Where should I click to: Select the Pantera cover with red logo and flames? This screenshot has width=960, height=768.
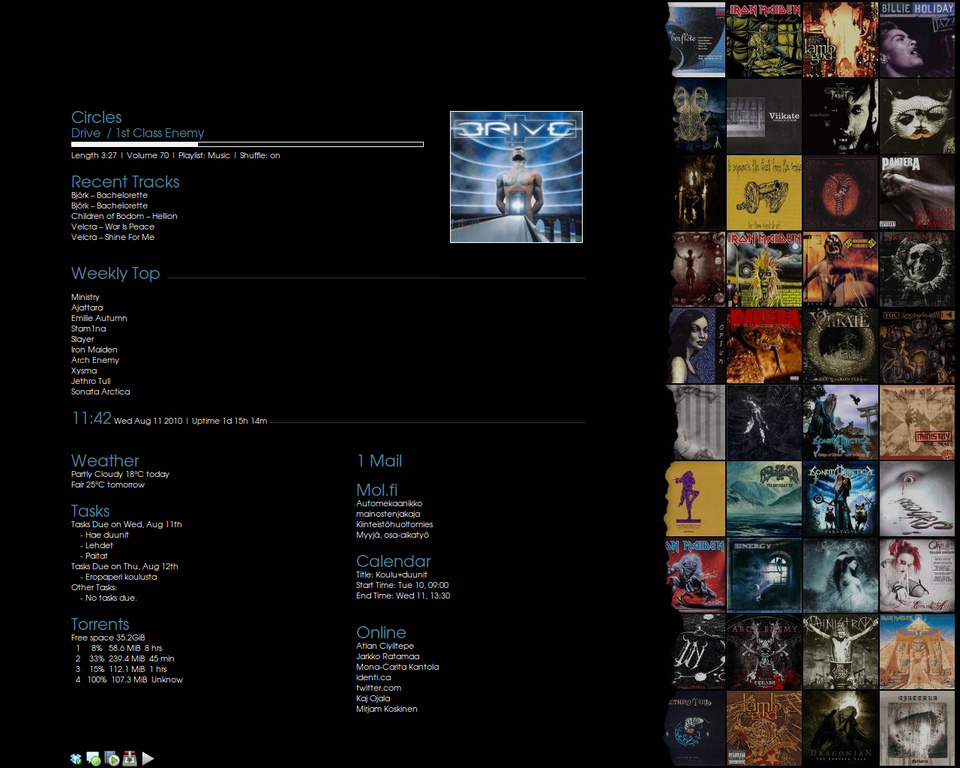click(x=764, y=345)
